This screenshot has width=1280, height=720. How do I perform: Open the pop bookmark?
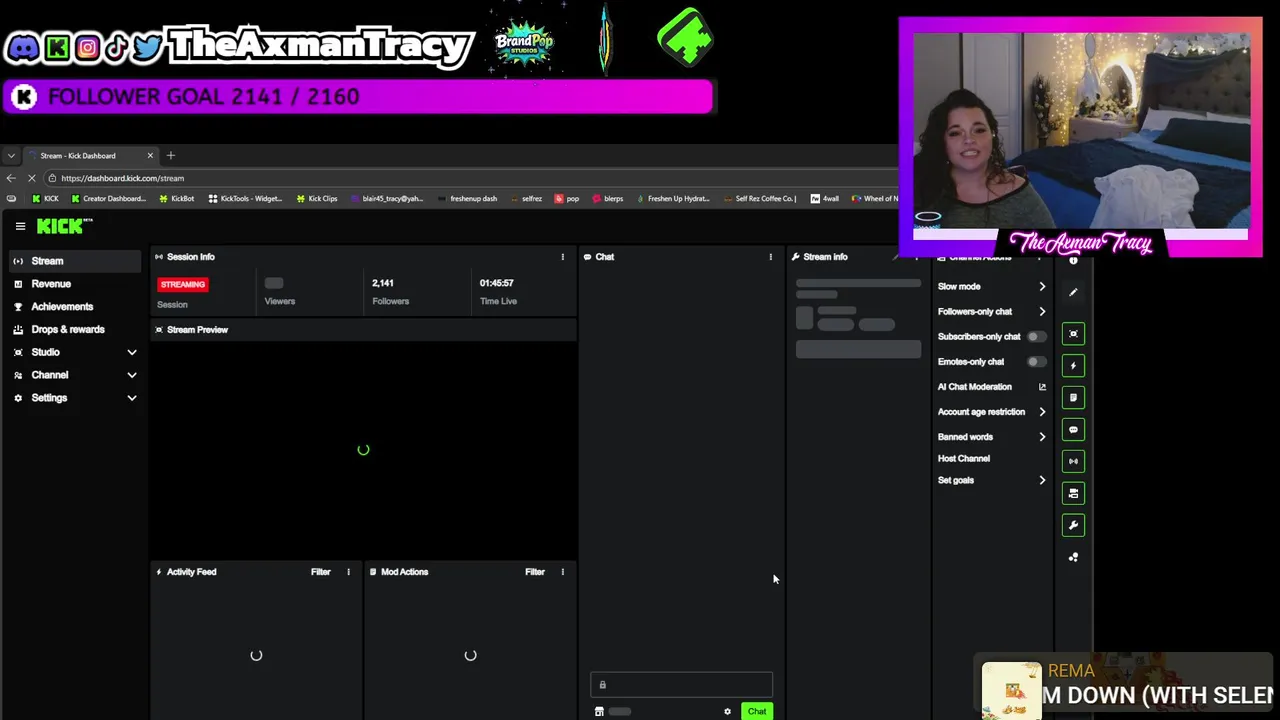pyautogui.click(x=567, y=199)
